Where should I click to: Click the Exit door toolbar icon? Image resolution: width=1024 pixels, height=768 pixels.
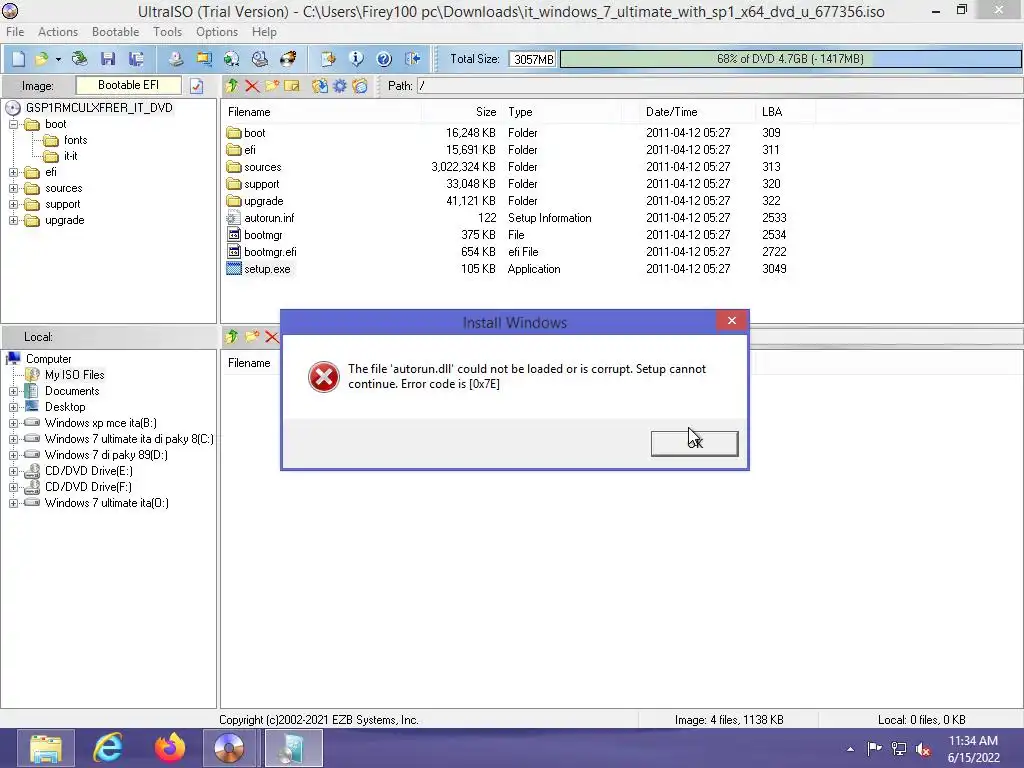tap(413, 59)
